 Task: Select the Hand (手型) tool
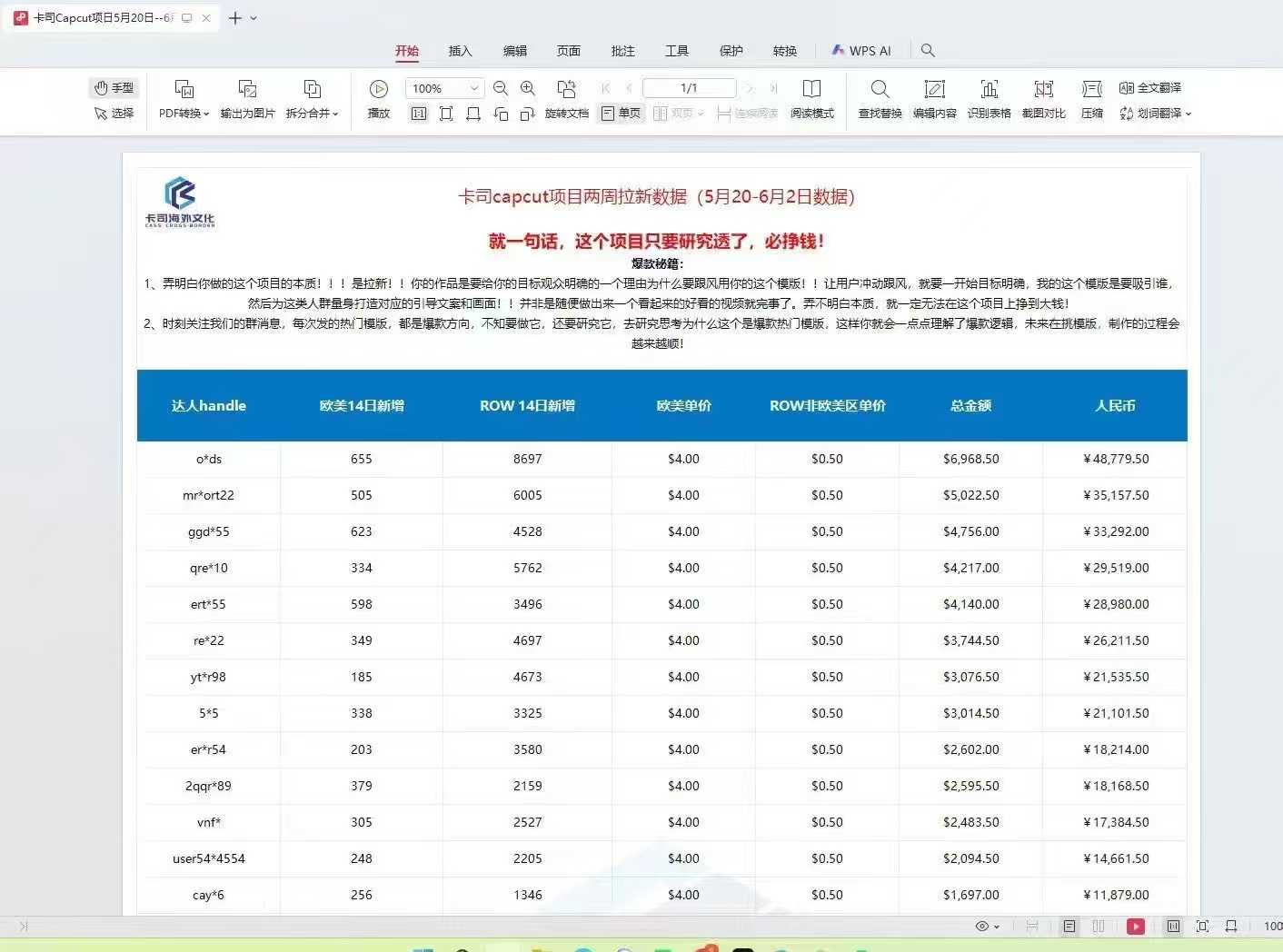tap(114, 88)
